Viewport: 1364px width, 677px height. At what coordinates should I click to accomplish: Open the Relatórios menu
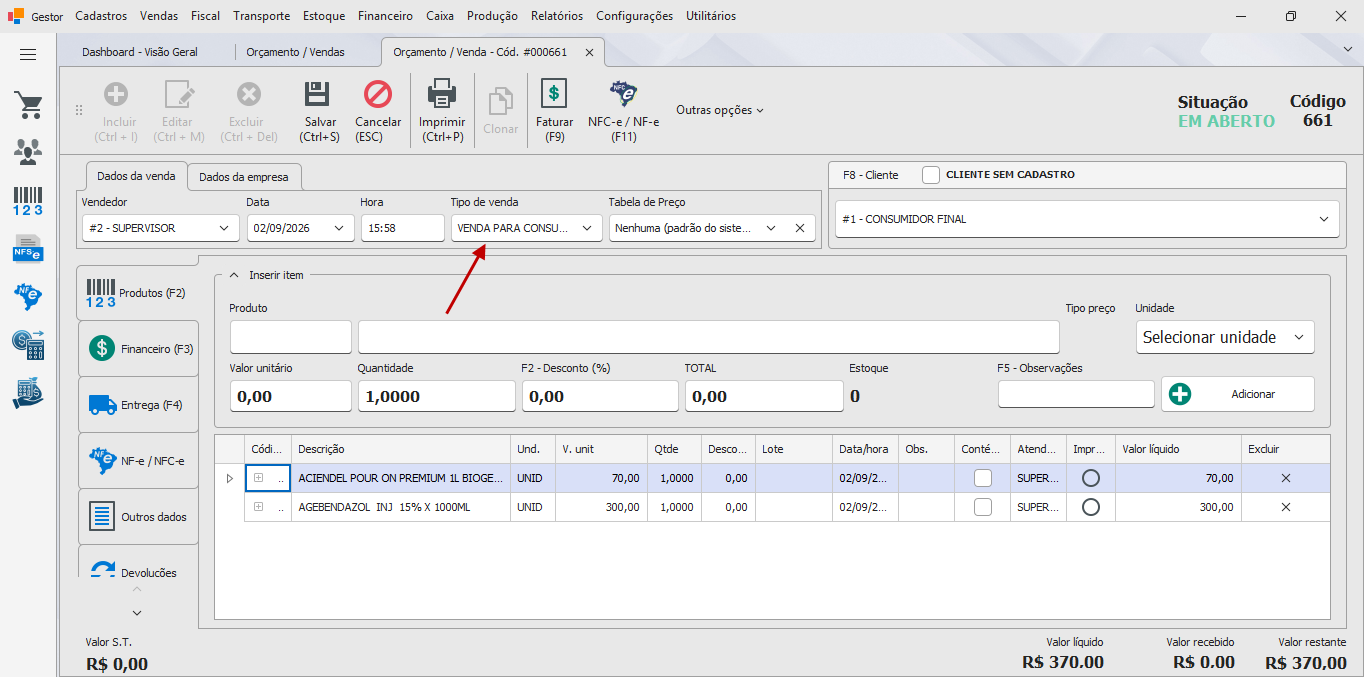(557, 16)
